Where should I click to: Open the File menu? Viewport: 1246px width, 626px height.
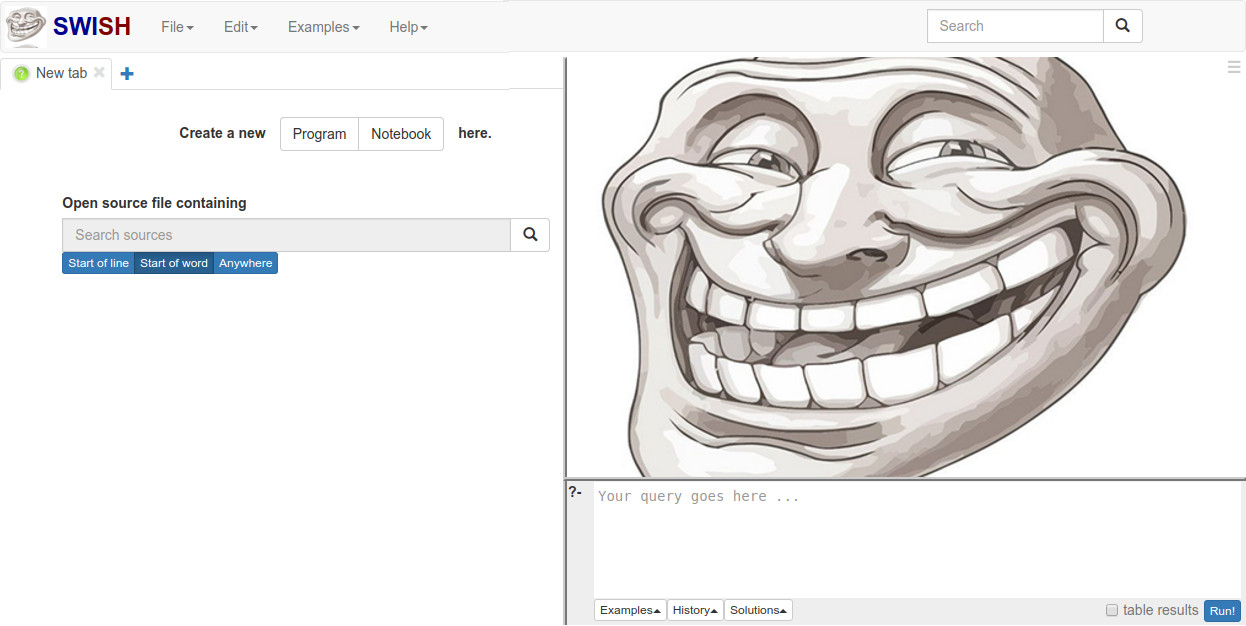(178, 27)
